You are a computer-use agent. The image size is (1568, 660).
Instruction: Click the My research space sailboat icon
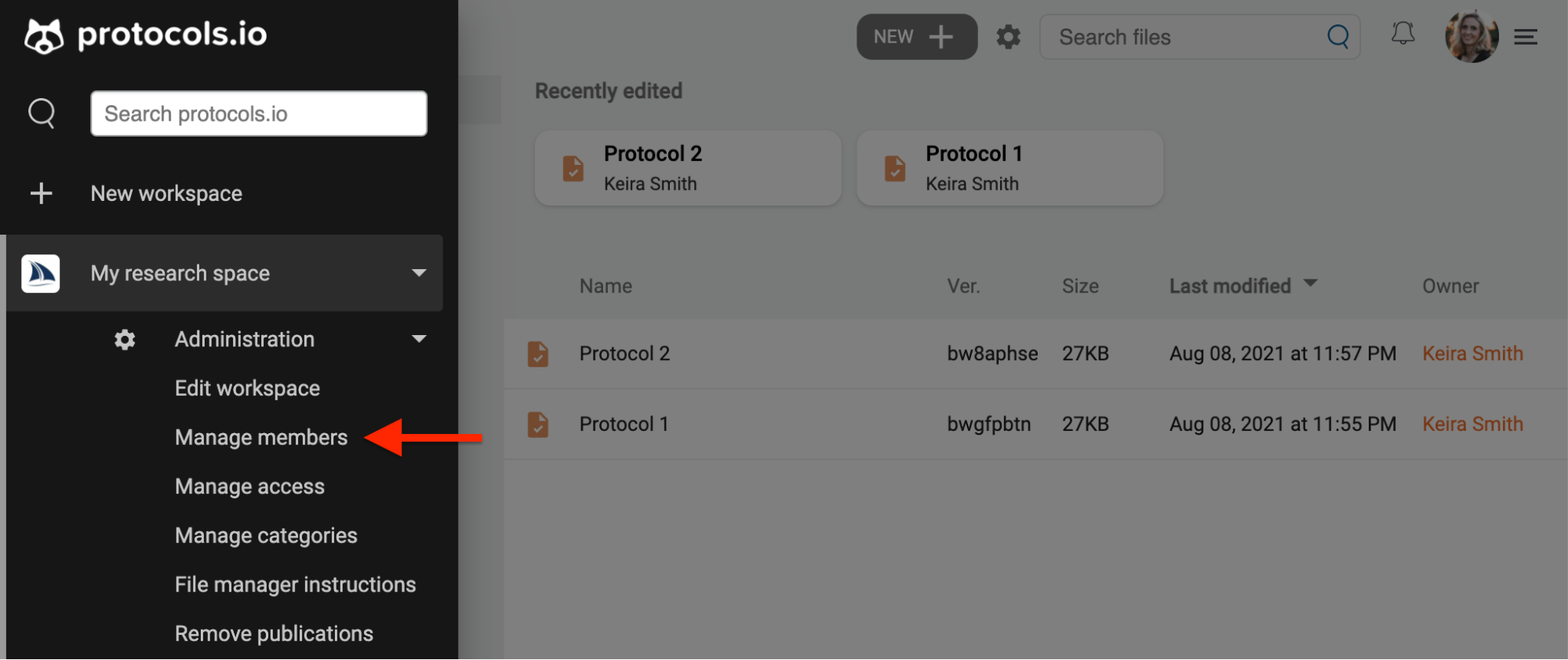coord(41,273)
